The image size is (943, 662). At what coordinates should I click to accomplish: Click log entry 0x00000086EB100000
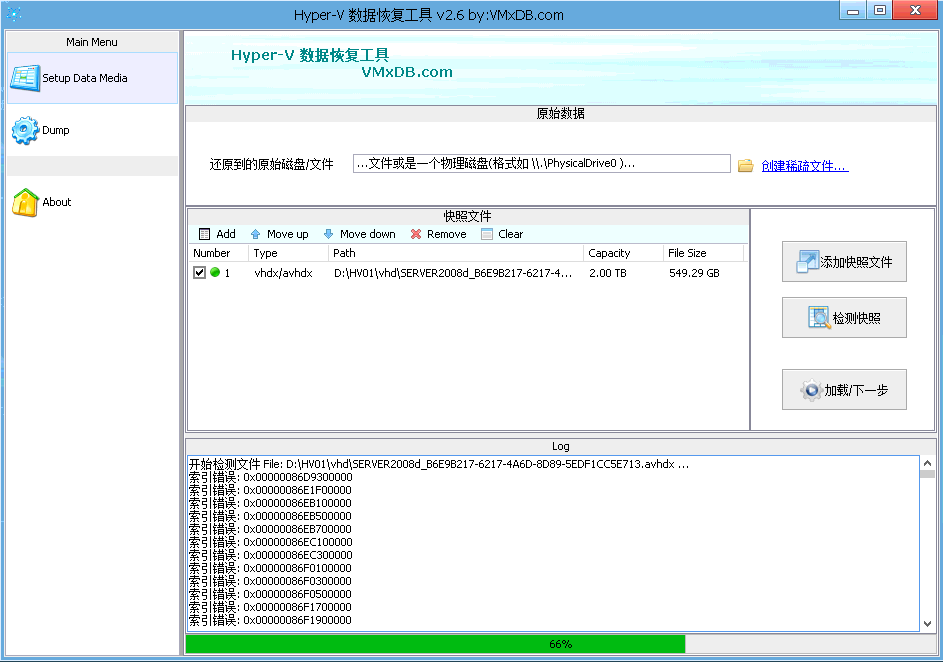[x=271, y=503]
